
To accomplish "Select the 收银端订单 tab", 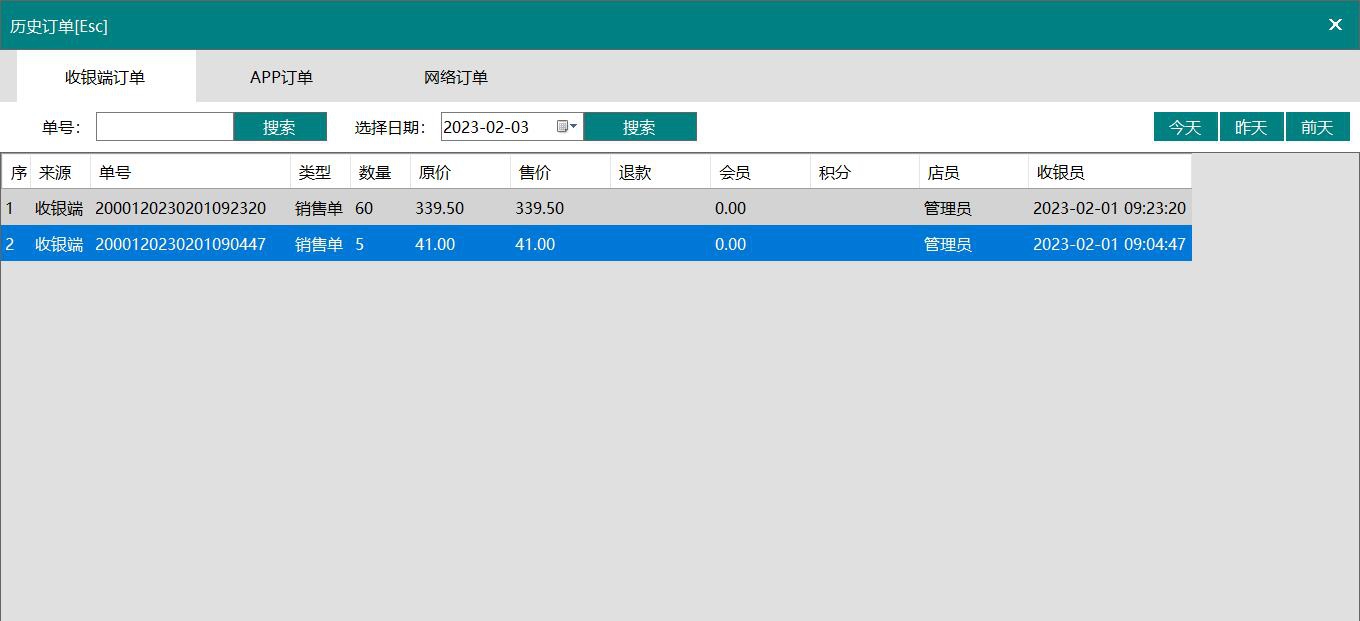I will (106, 77).
